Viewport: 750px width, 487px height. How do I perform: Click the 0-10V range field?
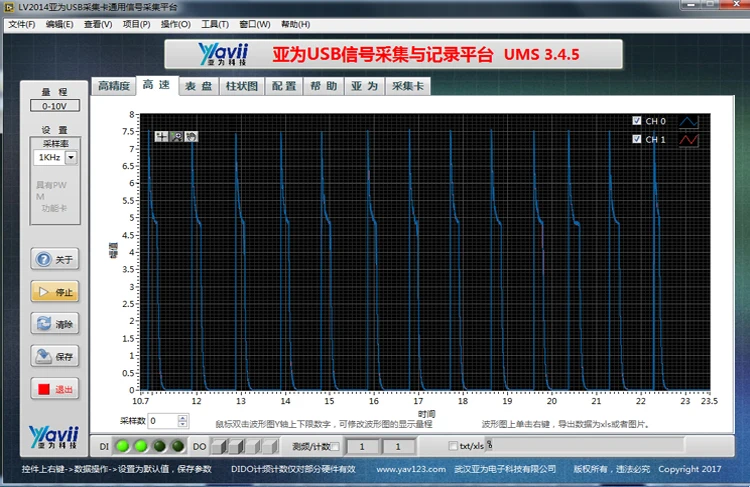pyautogui.click(x=55, y=106)
